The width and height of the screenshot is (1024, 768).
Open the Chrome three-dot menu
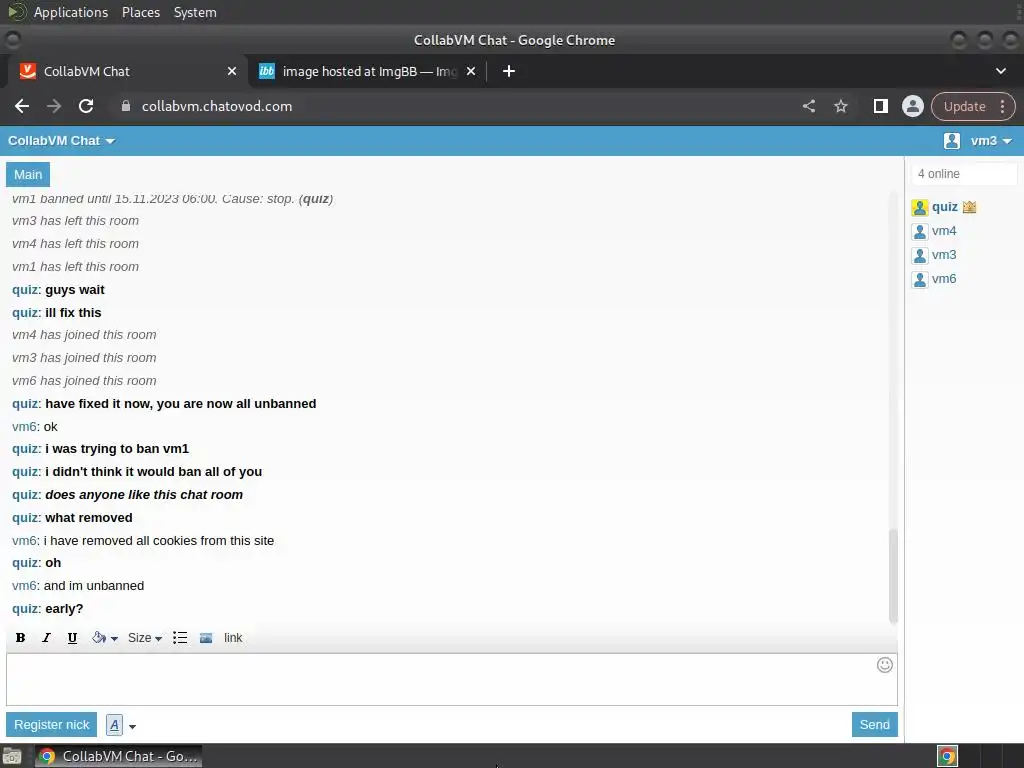[x=1002, y=106]
